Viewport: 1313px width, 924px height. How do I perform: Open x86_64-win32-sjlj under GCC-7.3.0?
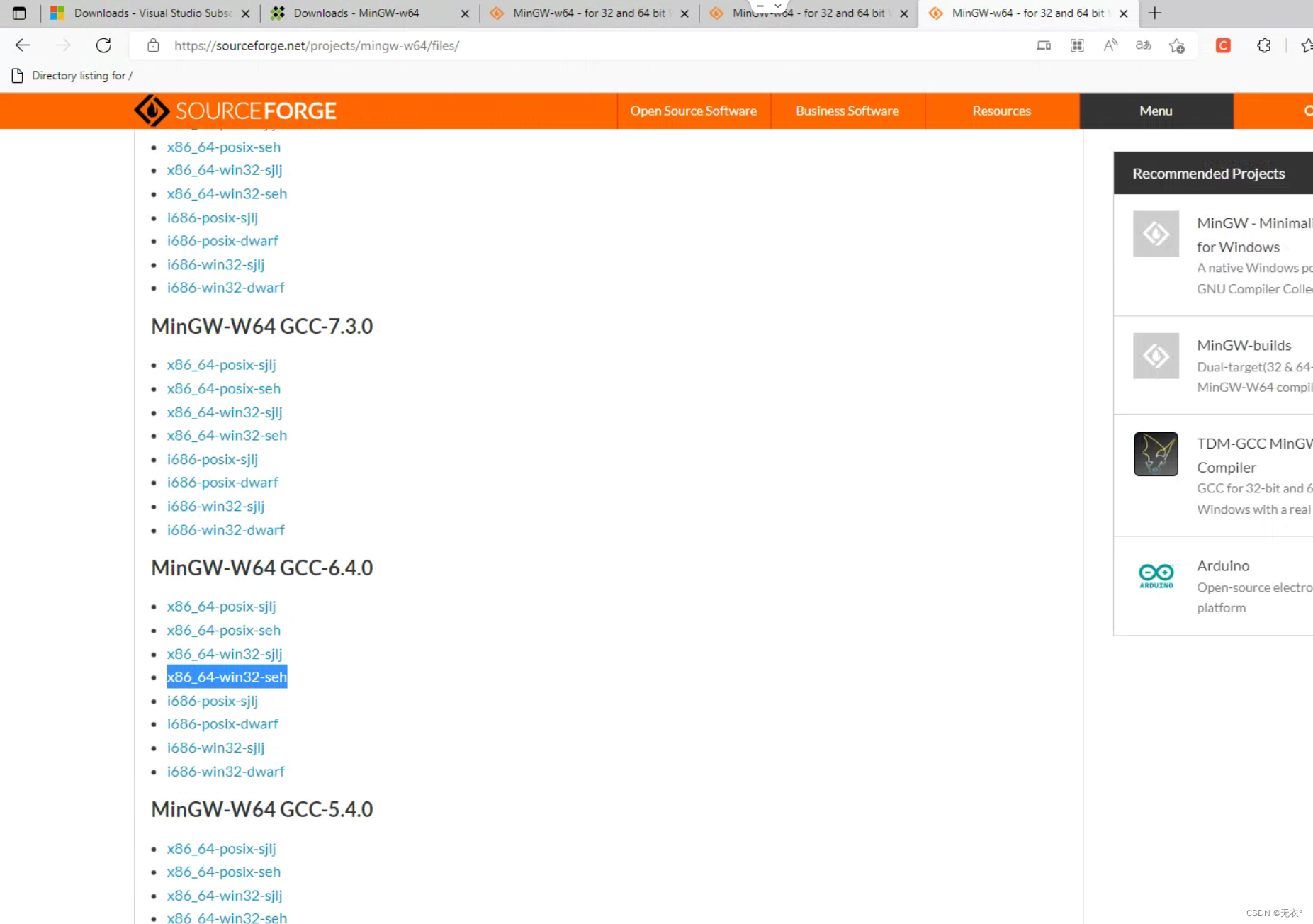point(224,412)
